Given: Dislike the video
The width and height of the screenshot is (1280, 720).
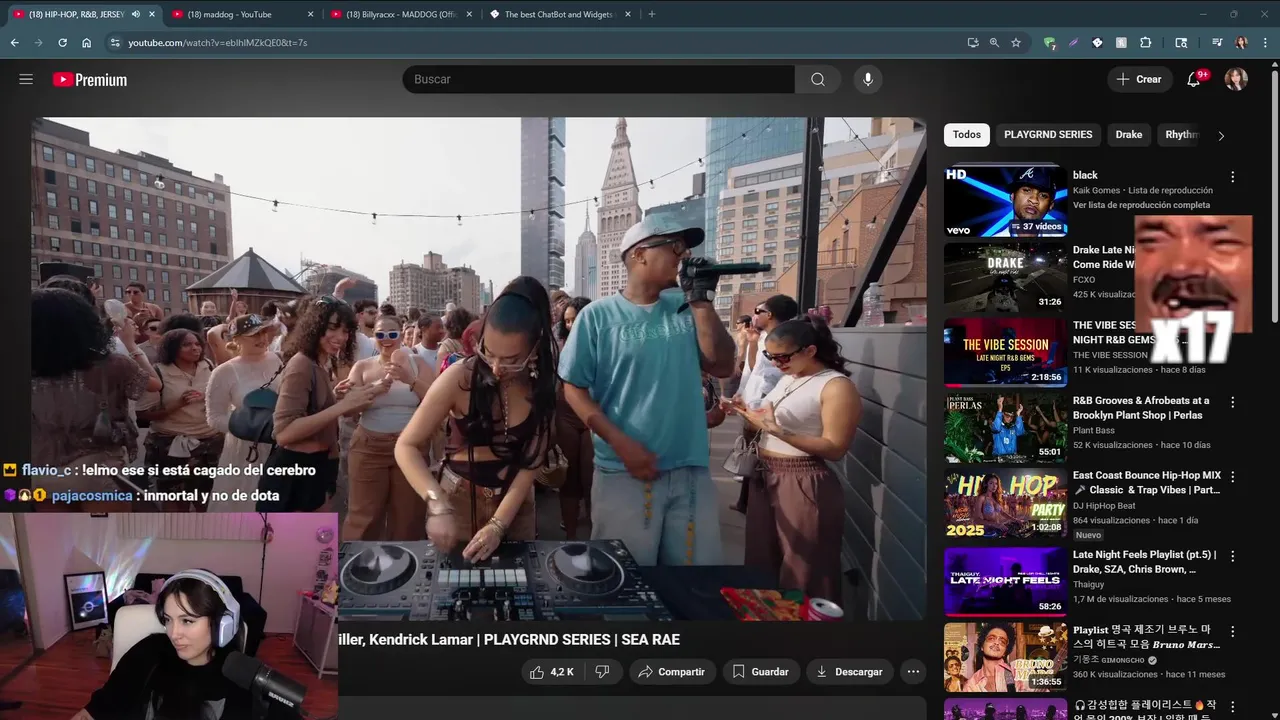Looking at the screenshot, I should (602, 672).
